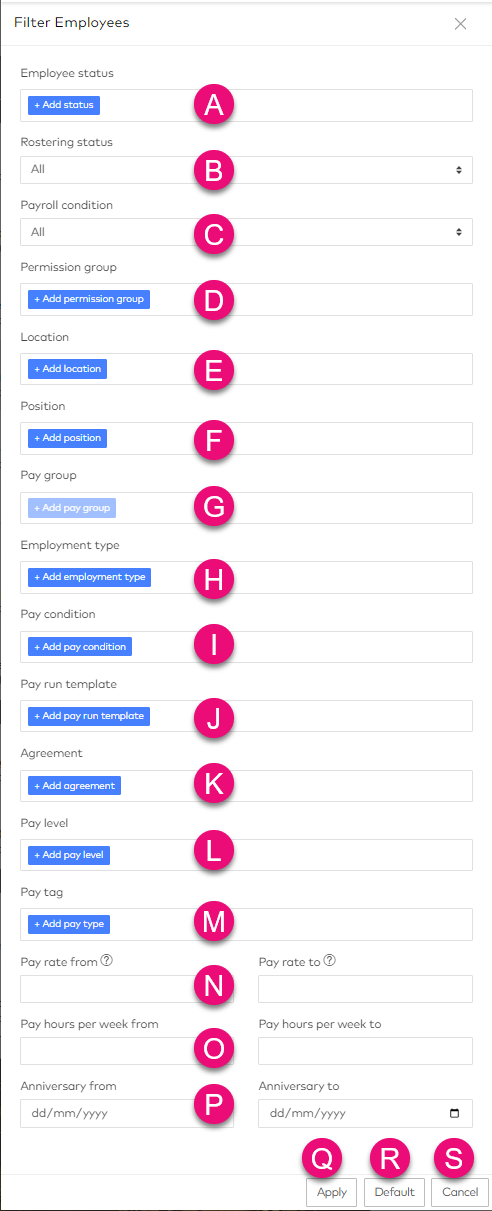The height and width of the screenshot is (1211, 492).
Task: Click Add pay run template
Action: pyautogui.click(x=89, y=716)
